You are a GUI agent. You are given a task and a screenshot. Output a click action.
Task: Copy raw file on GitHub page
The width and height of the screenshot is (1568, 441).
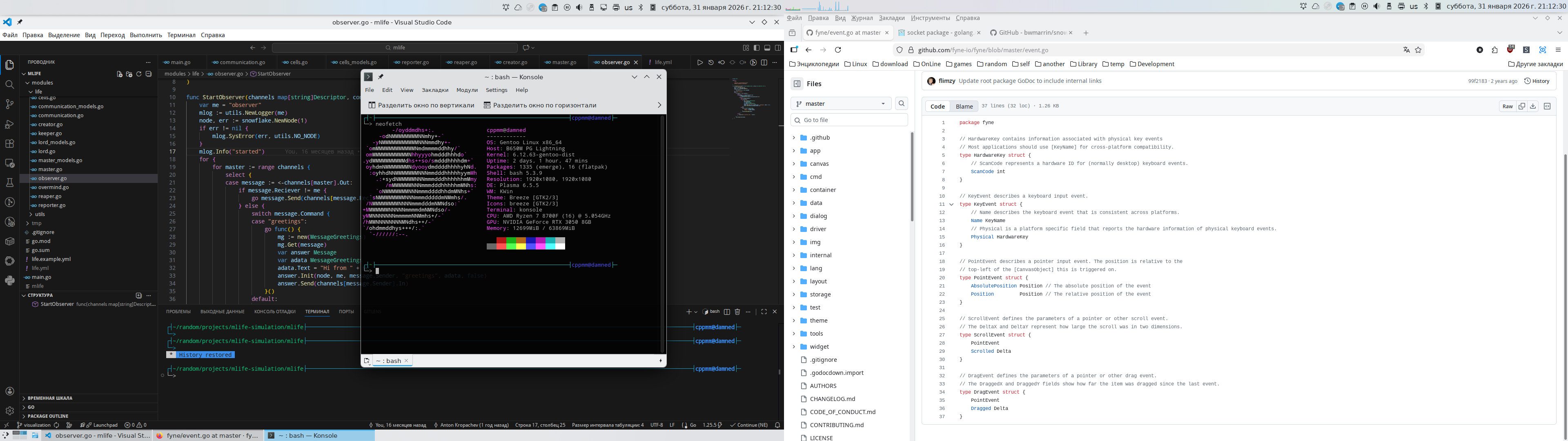pyautogui.click(x=1522, y=106)
